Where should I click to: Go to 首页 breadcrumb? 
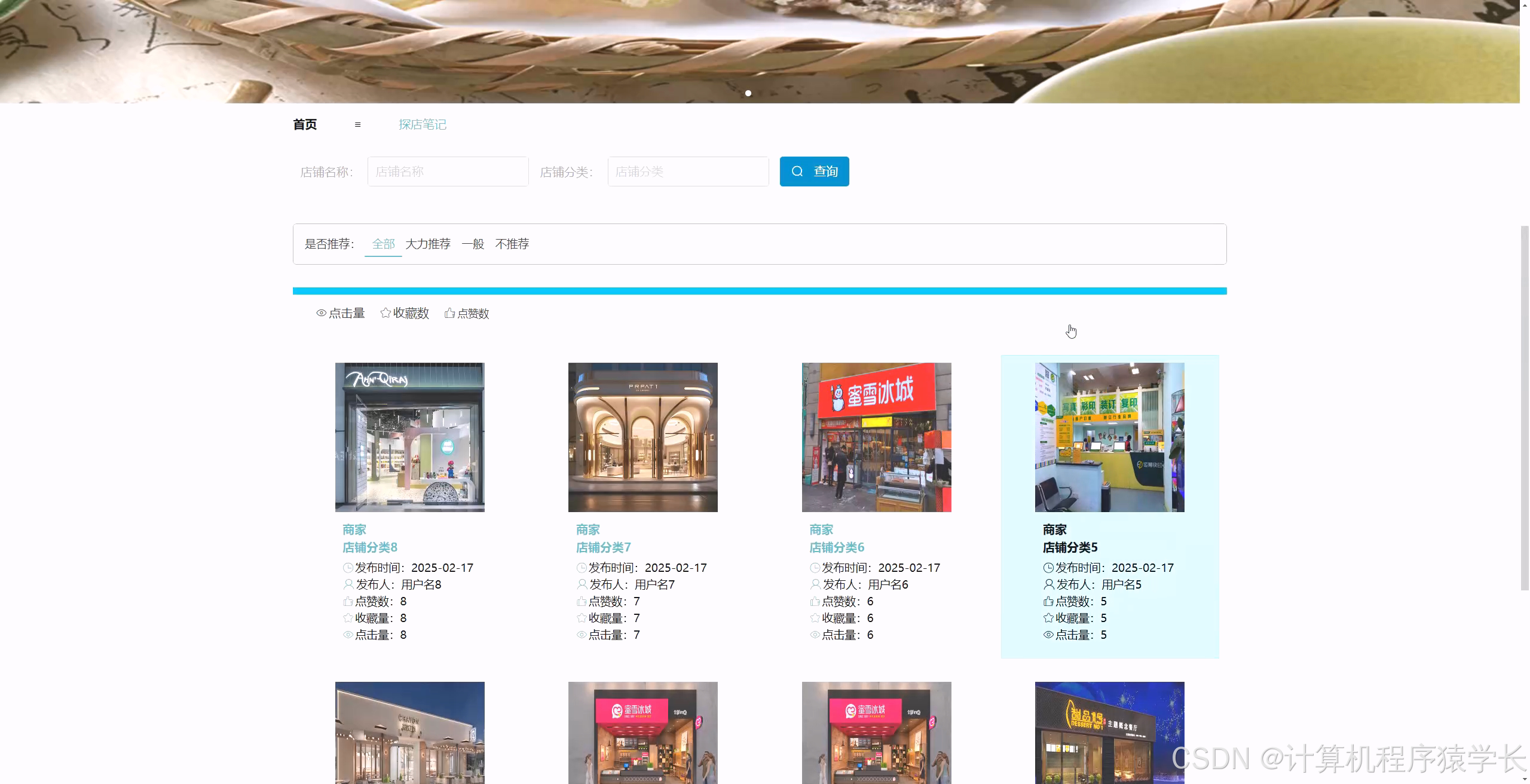pyautogui.click(x=305, y=124)
